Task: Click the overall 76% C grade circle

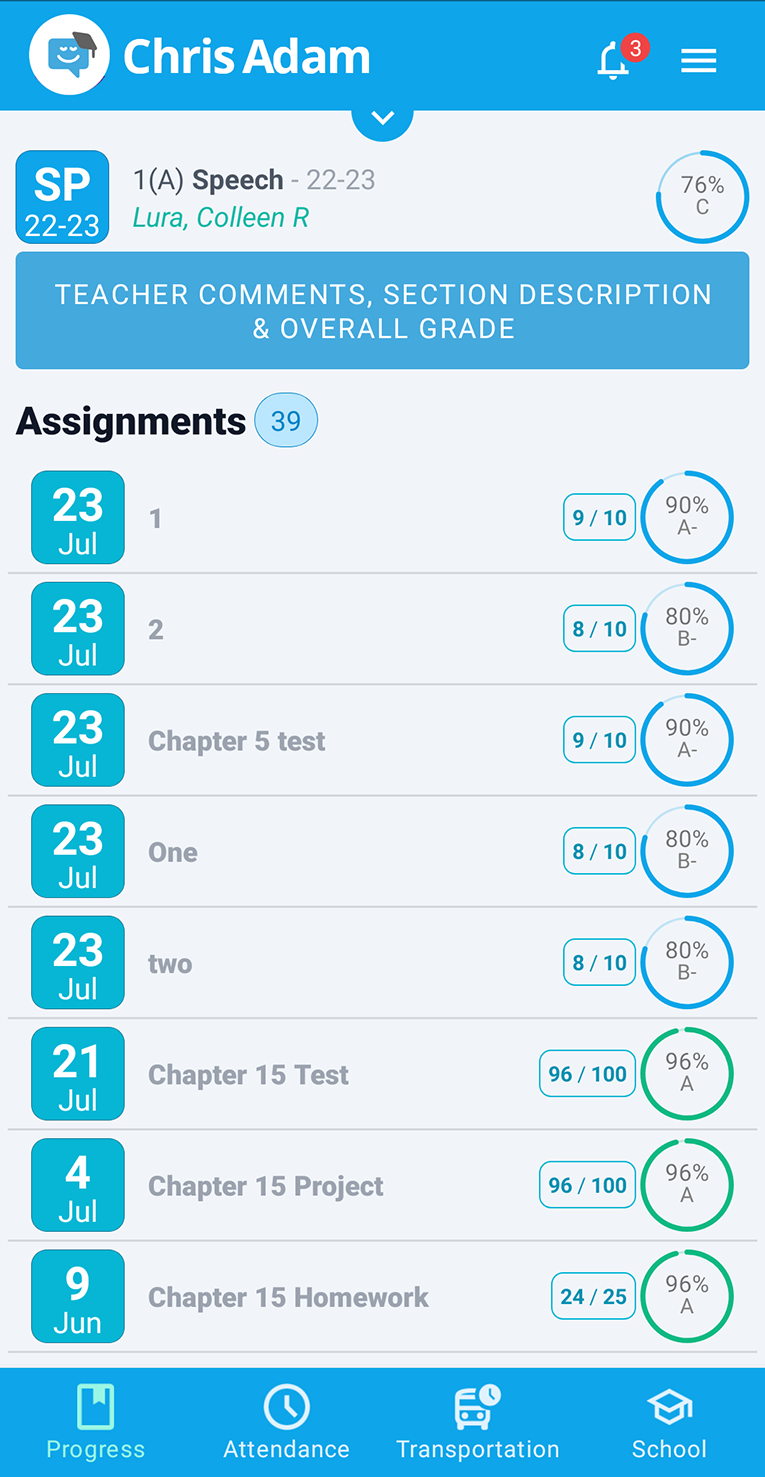Action: click(702, 197)
